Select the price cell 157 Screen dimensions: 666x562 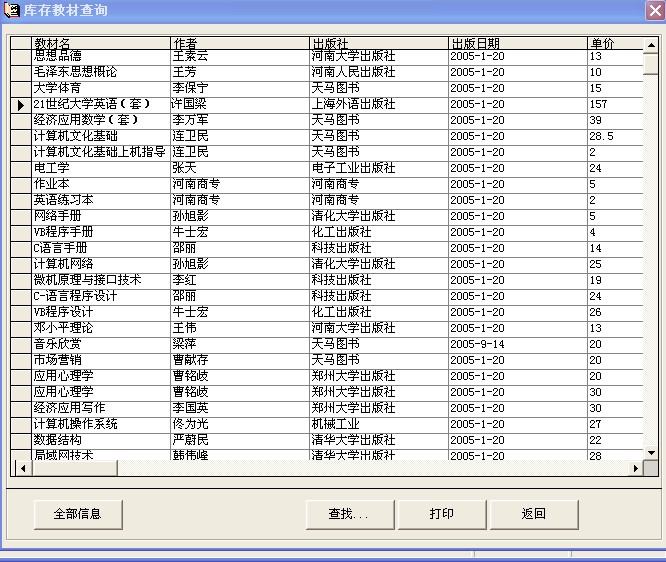(x=615, y=104)
